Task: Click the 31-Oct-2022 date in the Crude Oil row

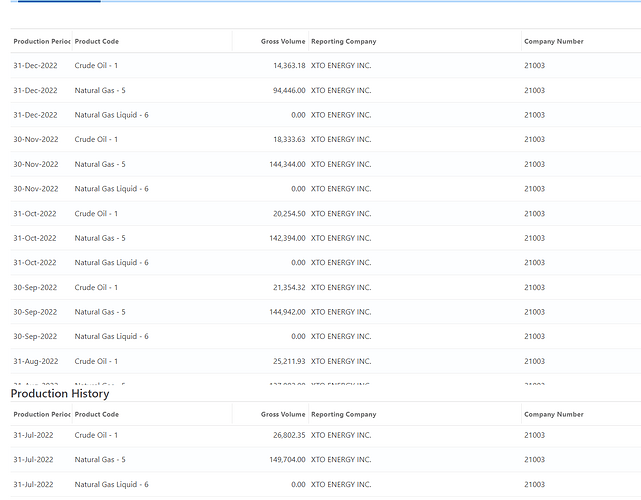Action: tap(35, 214)
